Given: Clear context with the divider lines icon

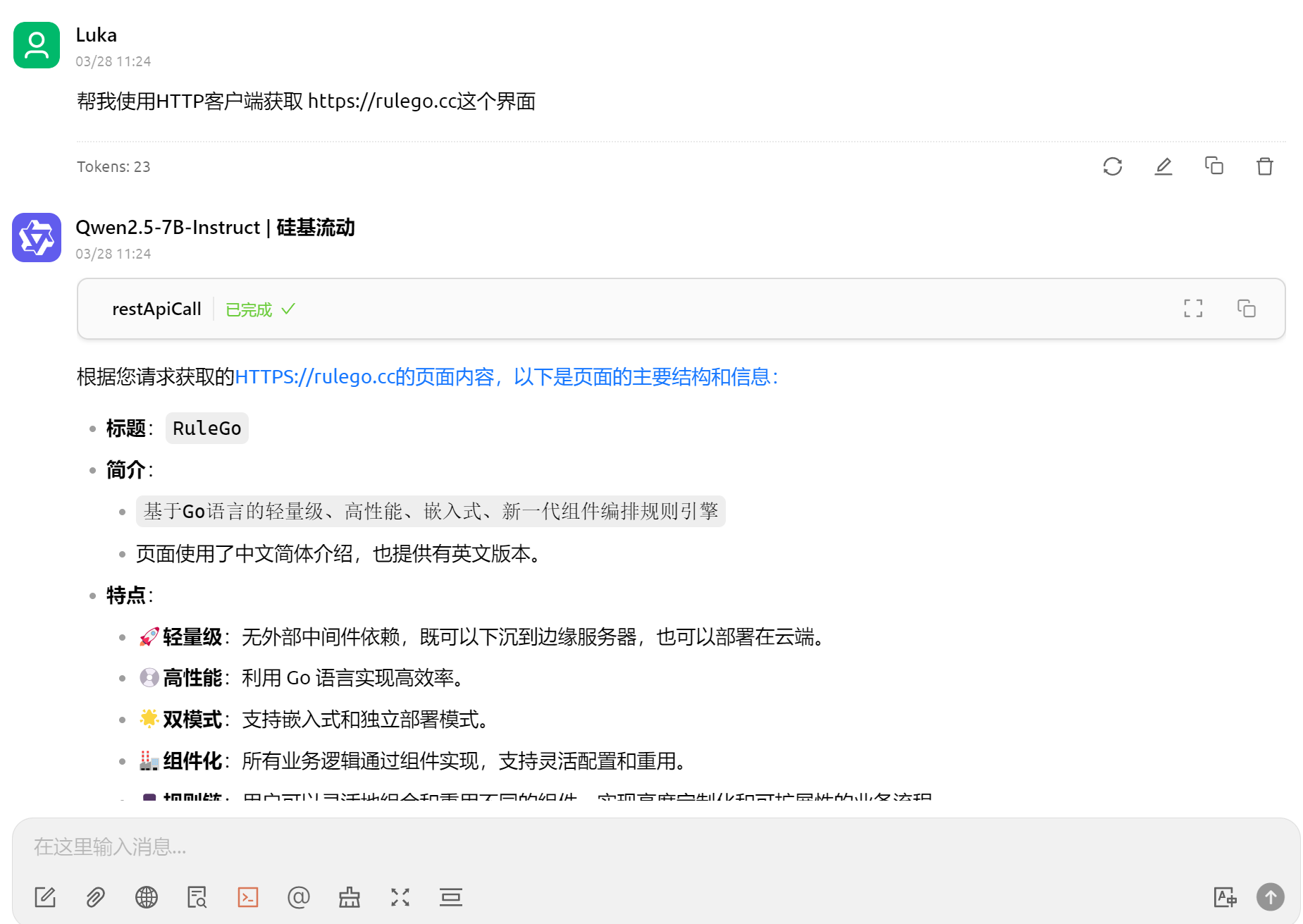Looking at the screenshot, I should point(451,897).
